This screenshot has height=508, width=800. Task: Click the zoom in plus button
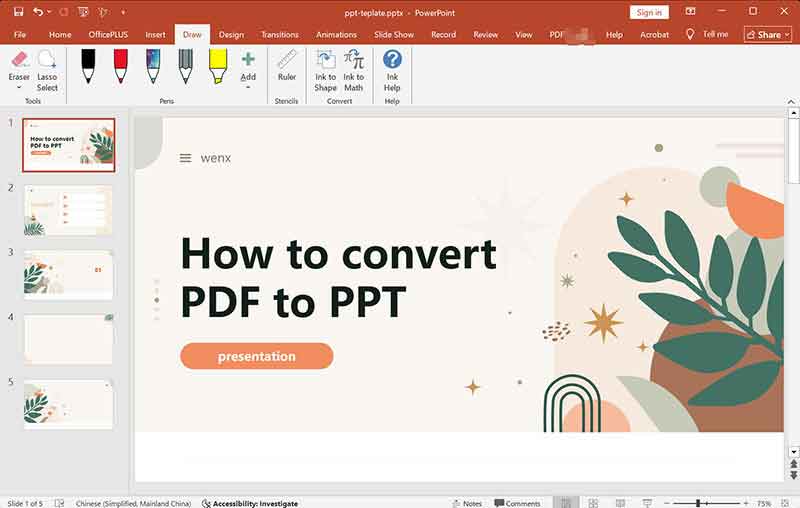745,503
